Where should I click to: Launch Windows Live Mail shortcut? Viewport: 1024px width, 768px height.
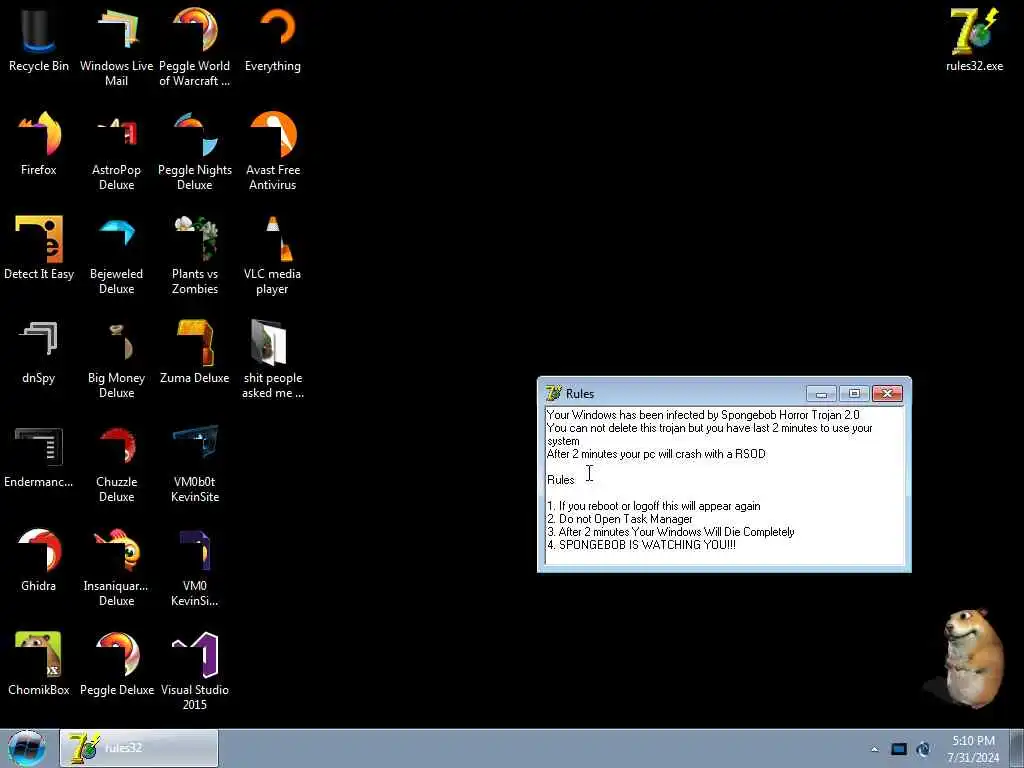pos(116,46)
